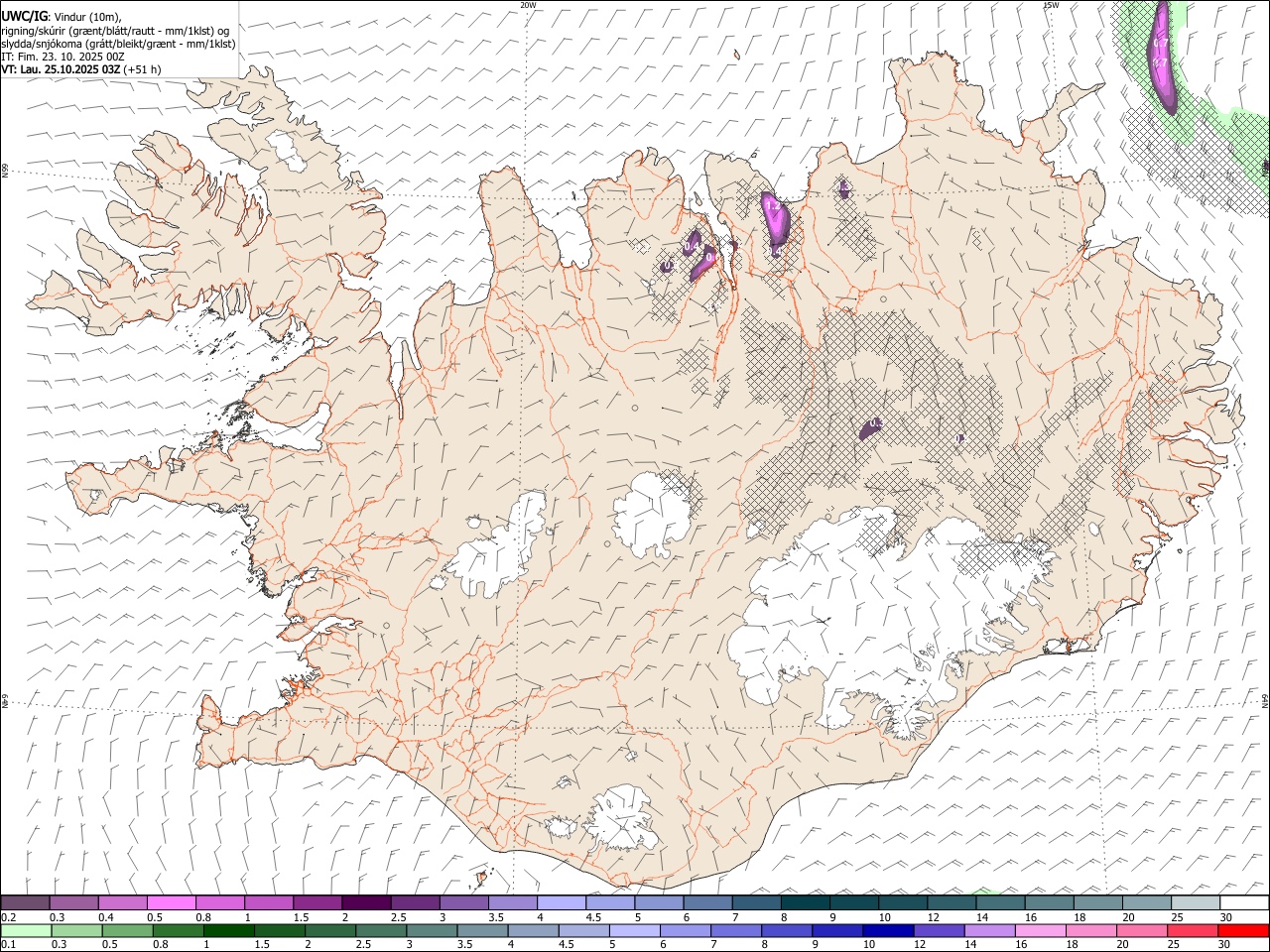The height and width of the screenshot is (952, 1270).
Task: Pick the grey-teal 3 rain-scale swatch
Action: click(431, 931)
